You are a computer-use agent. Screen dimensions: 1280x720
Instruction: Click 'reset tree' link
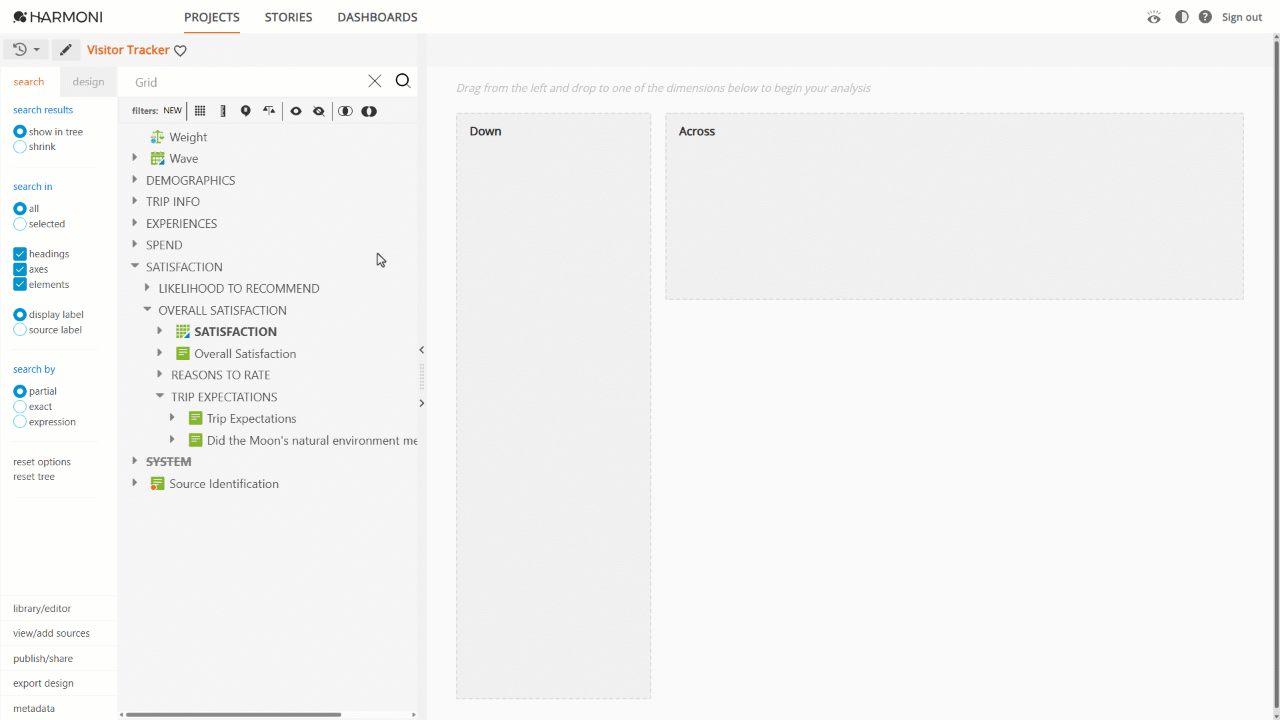pyautogui.click(x=34, y=477)
